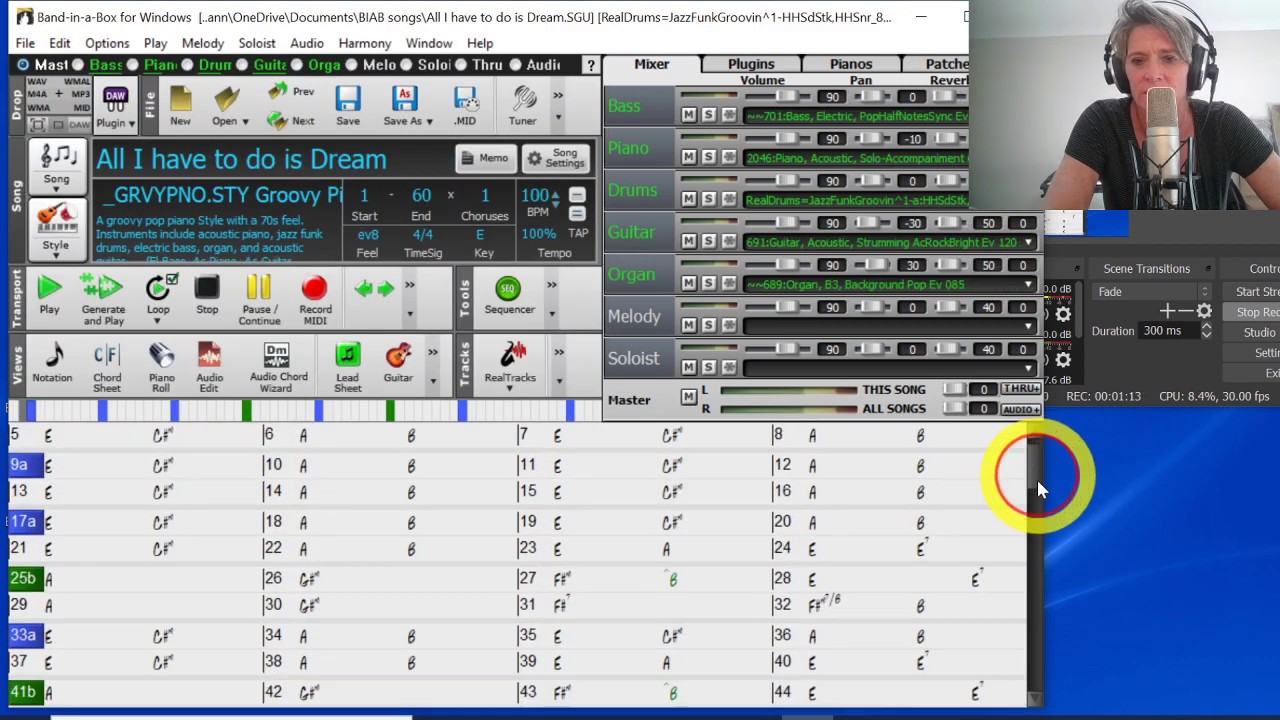Viewport: 1280px width, 720px height.
Task: Click the help question mark icon
Action: (591, 65)
